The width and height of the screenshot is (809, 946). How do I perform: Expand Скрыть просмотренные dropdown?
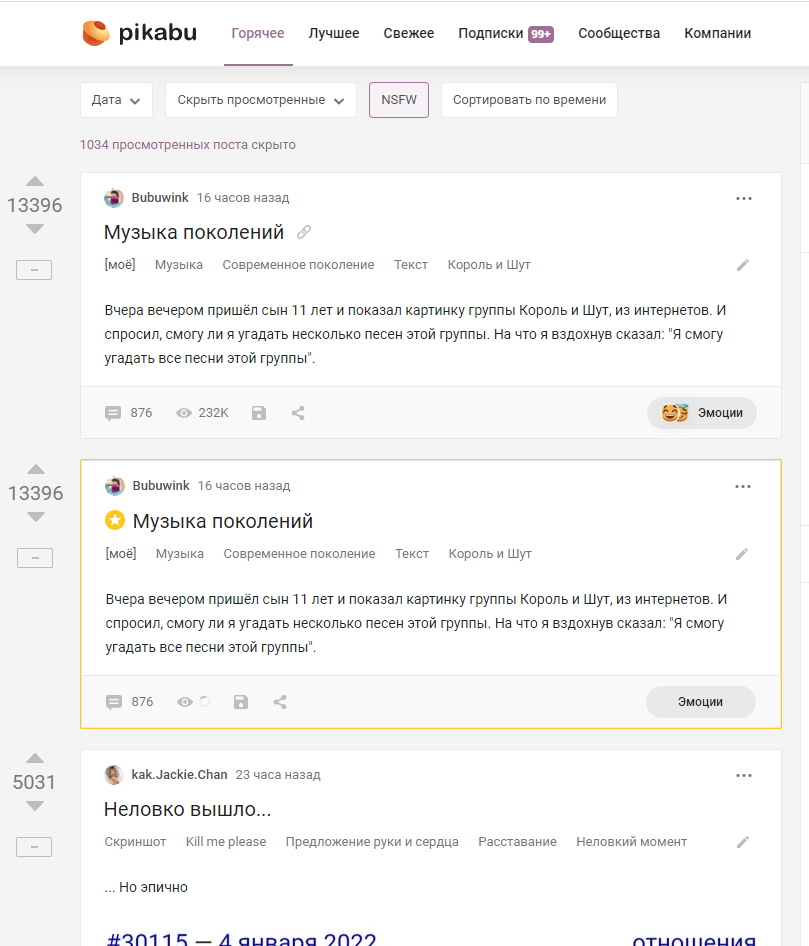(260, 100)
